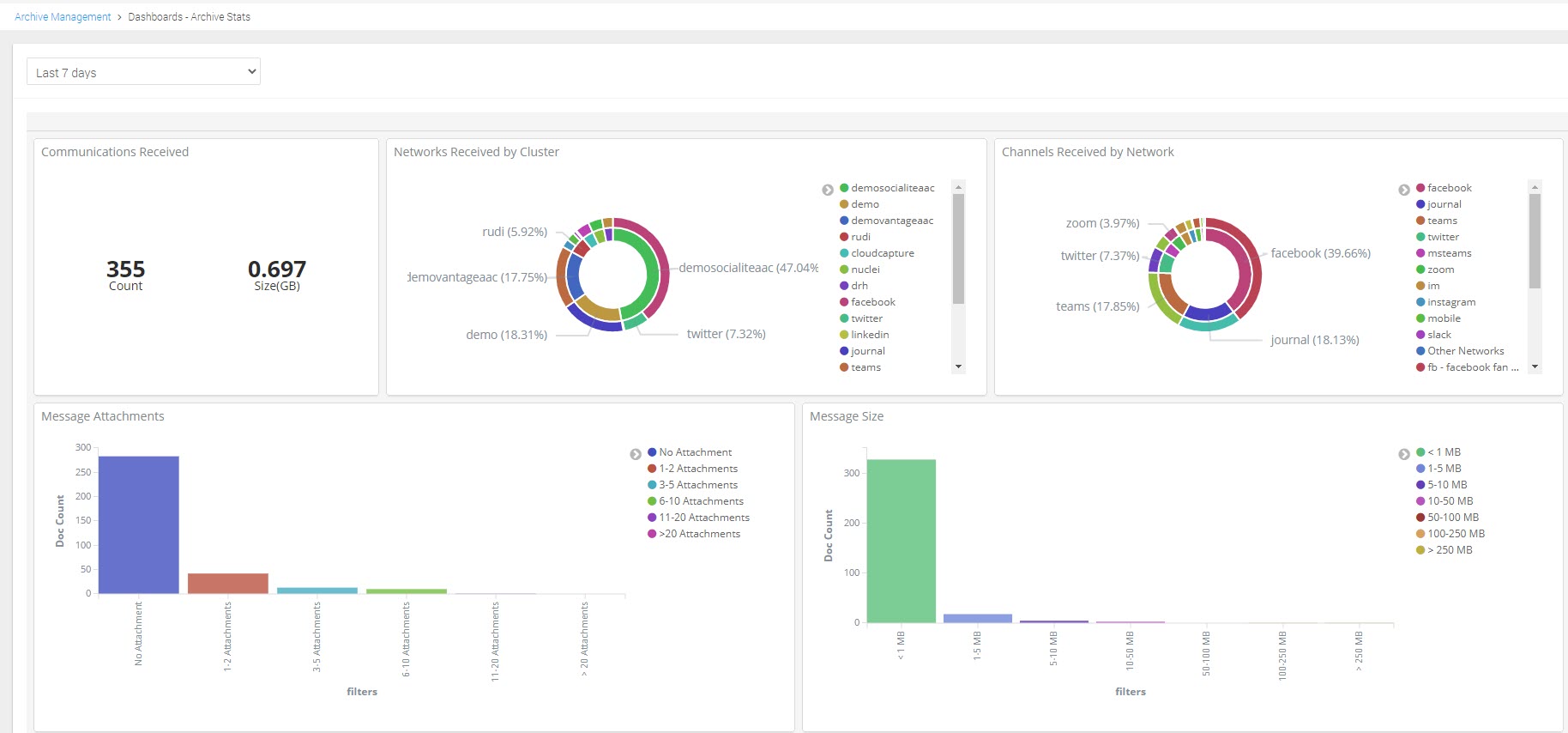Select zoom legend entry

(1435, 270)
